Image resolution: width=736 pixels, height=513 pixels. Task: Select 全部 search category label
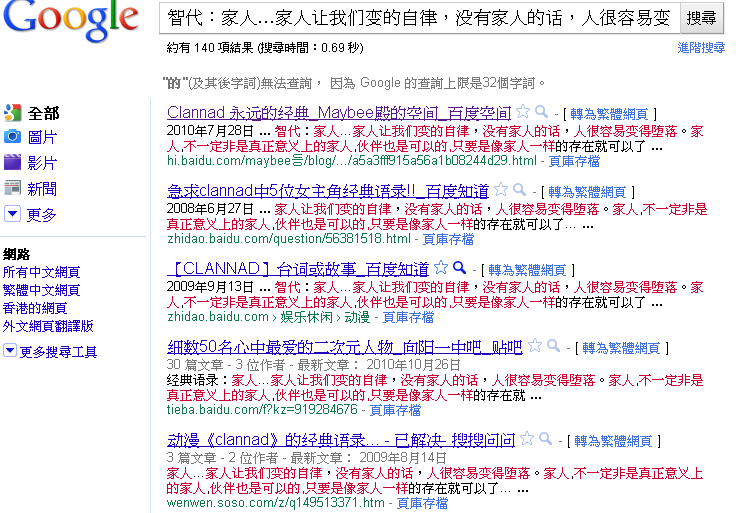pyautogui.click(x=43, y=113)
